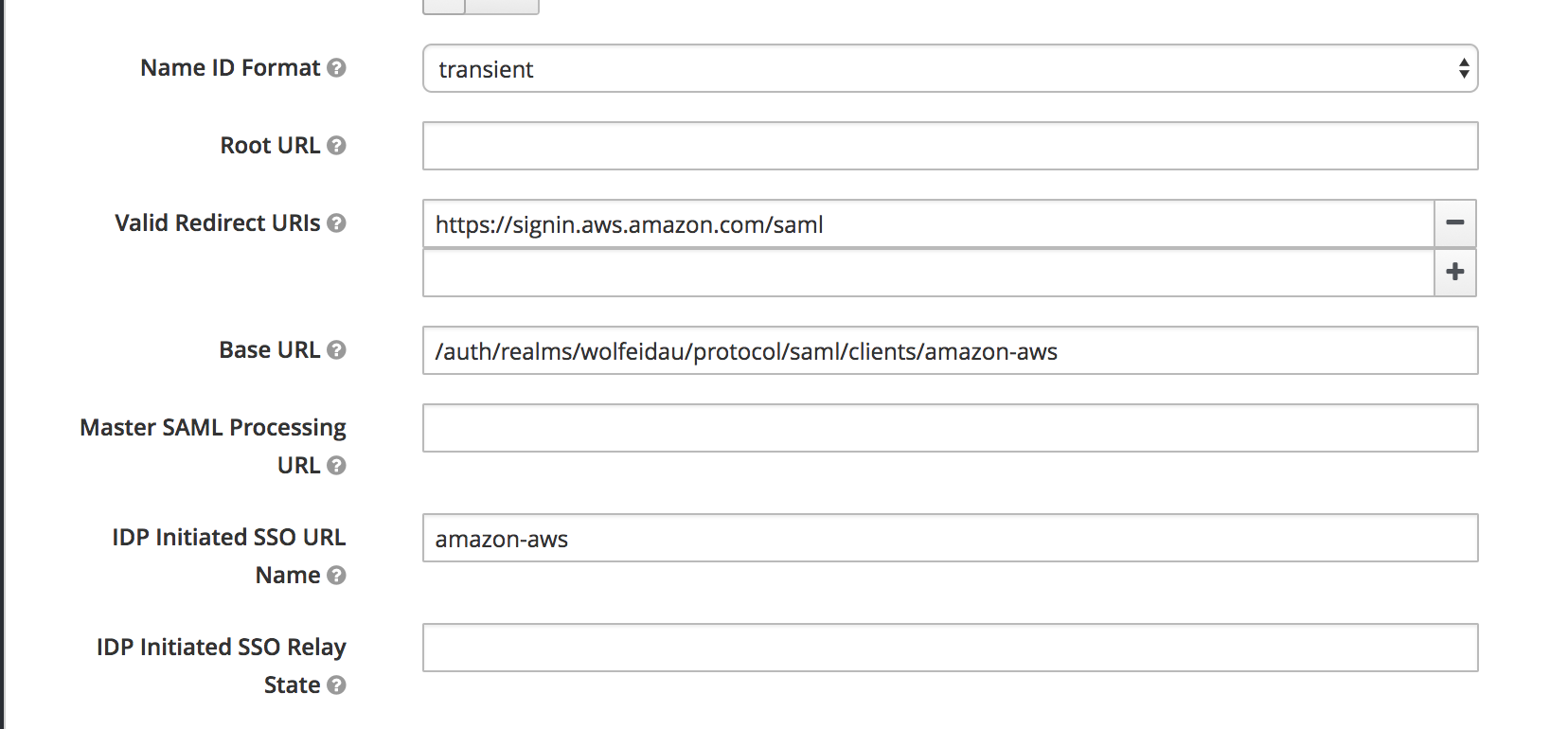The width and height of the screenshot is (1568, 729).
Task: Click the Base URL field with /auth/realms path
Action: click(950, 350)
